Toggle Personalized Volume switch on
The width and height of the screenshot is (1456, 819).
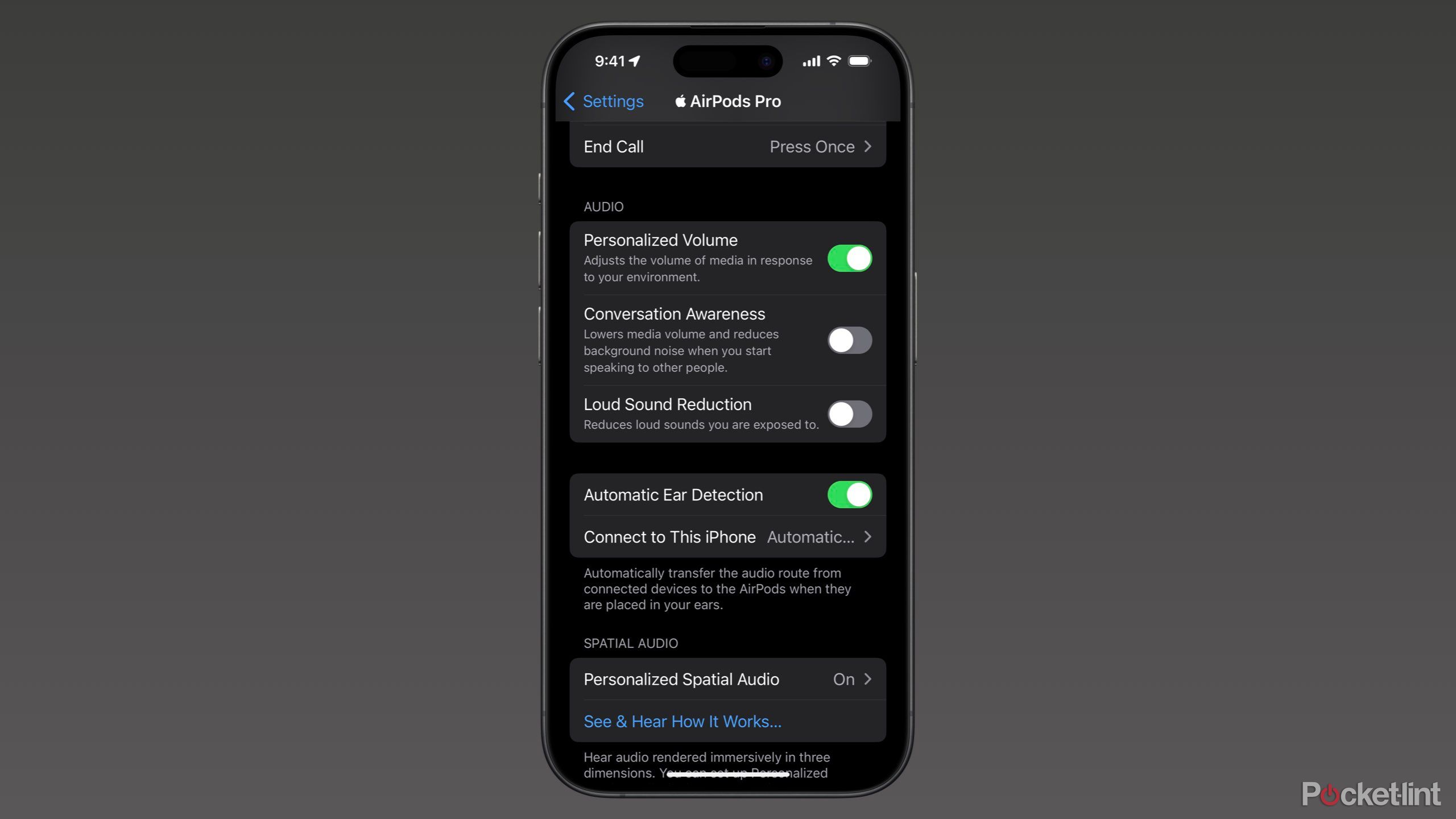[848, 258]
